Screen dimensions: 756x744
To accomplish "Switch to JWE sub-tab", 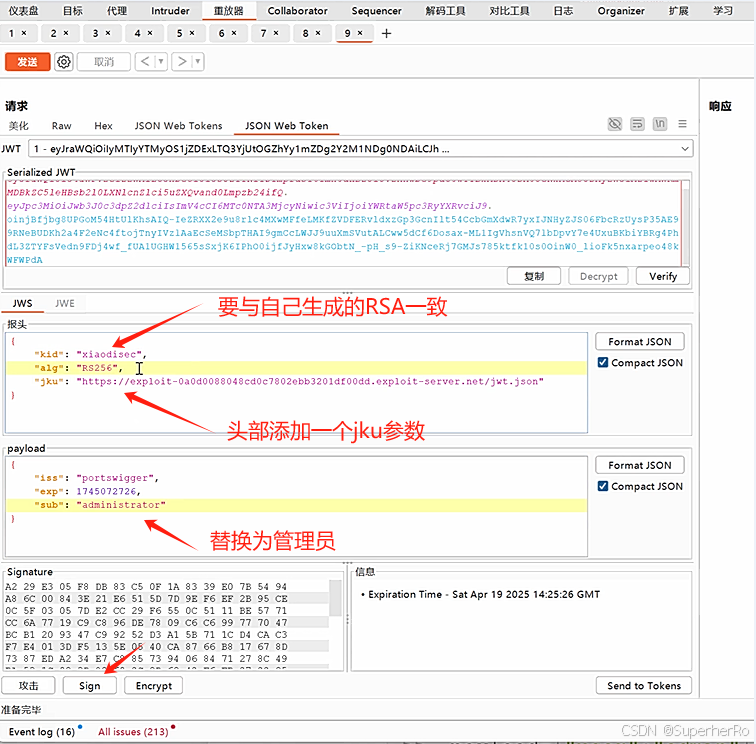I will (65, 303).
